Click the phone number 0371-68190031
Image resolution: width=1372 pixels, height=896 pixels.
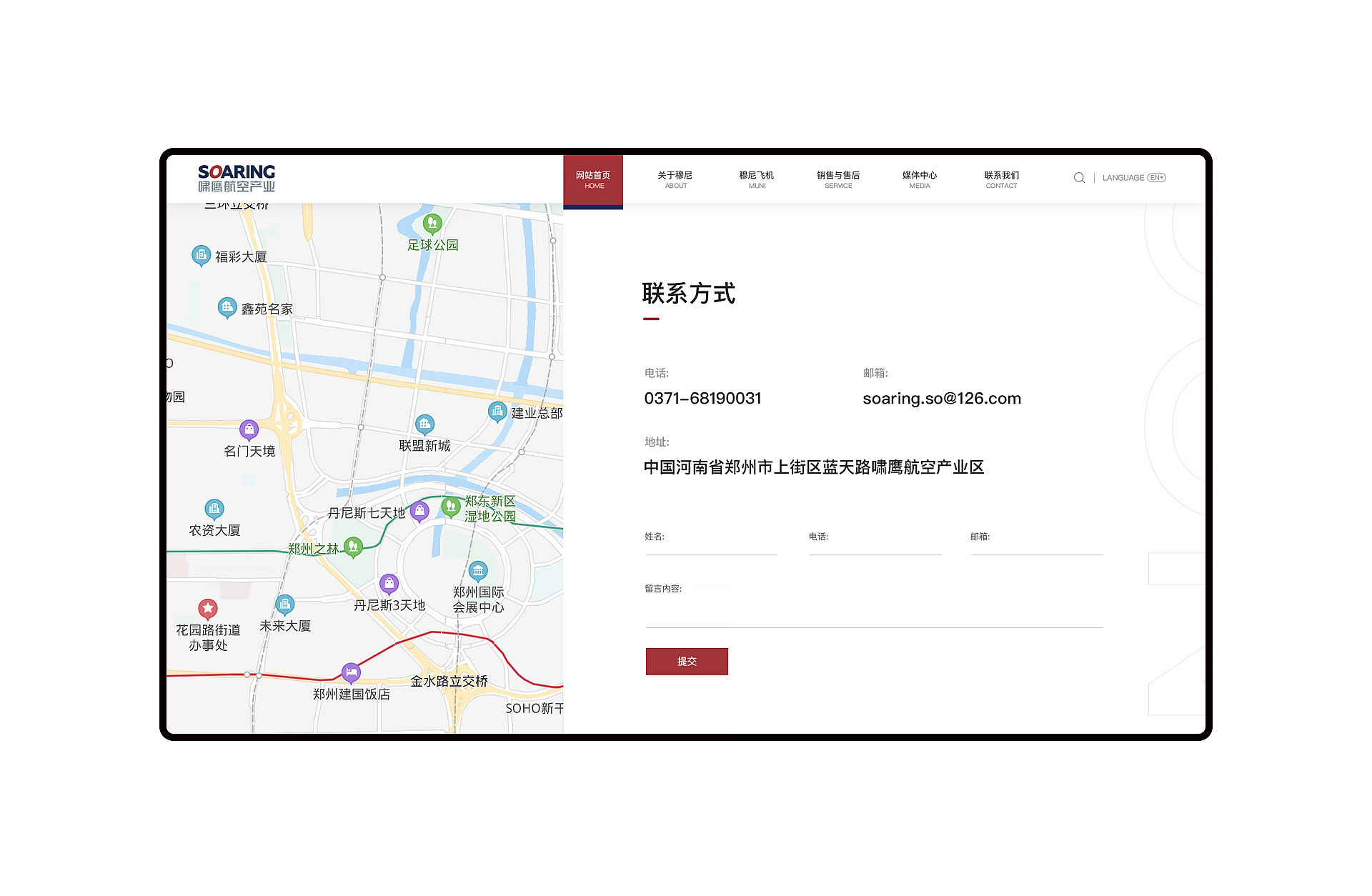coord(703,399)
